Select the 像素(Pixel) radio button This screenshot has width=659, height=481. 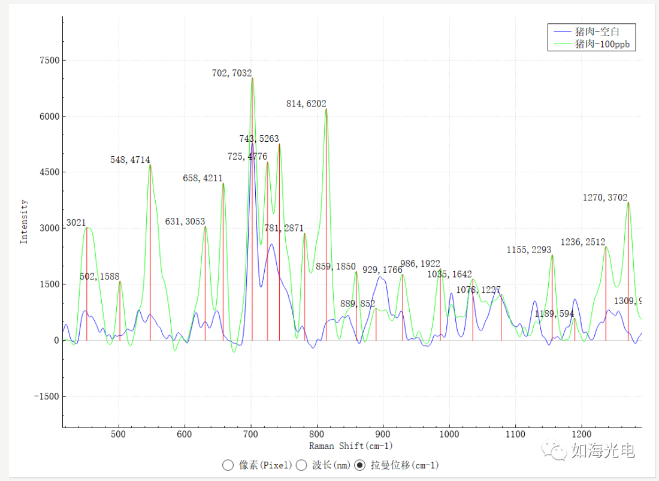pyautogui.click(x=229, y=465)
